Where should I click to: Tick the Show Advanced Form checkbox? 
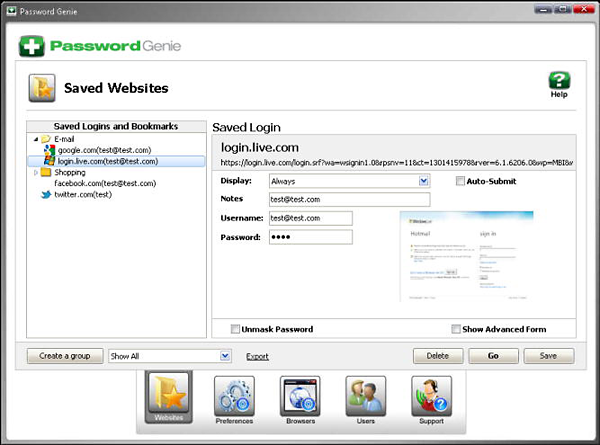tap(456, 329)
